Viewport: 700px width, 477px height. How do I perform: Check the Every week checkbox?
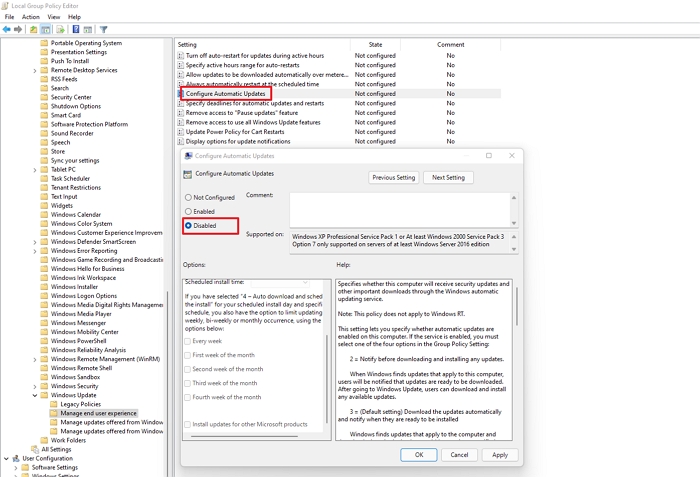[x=188, y=341]
